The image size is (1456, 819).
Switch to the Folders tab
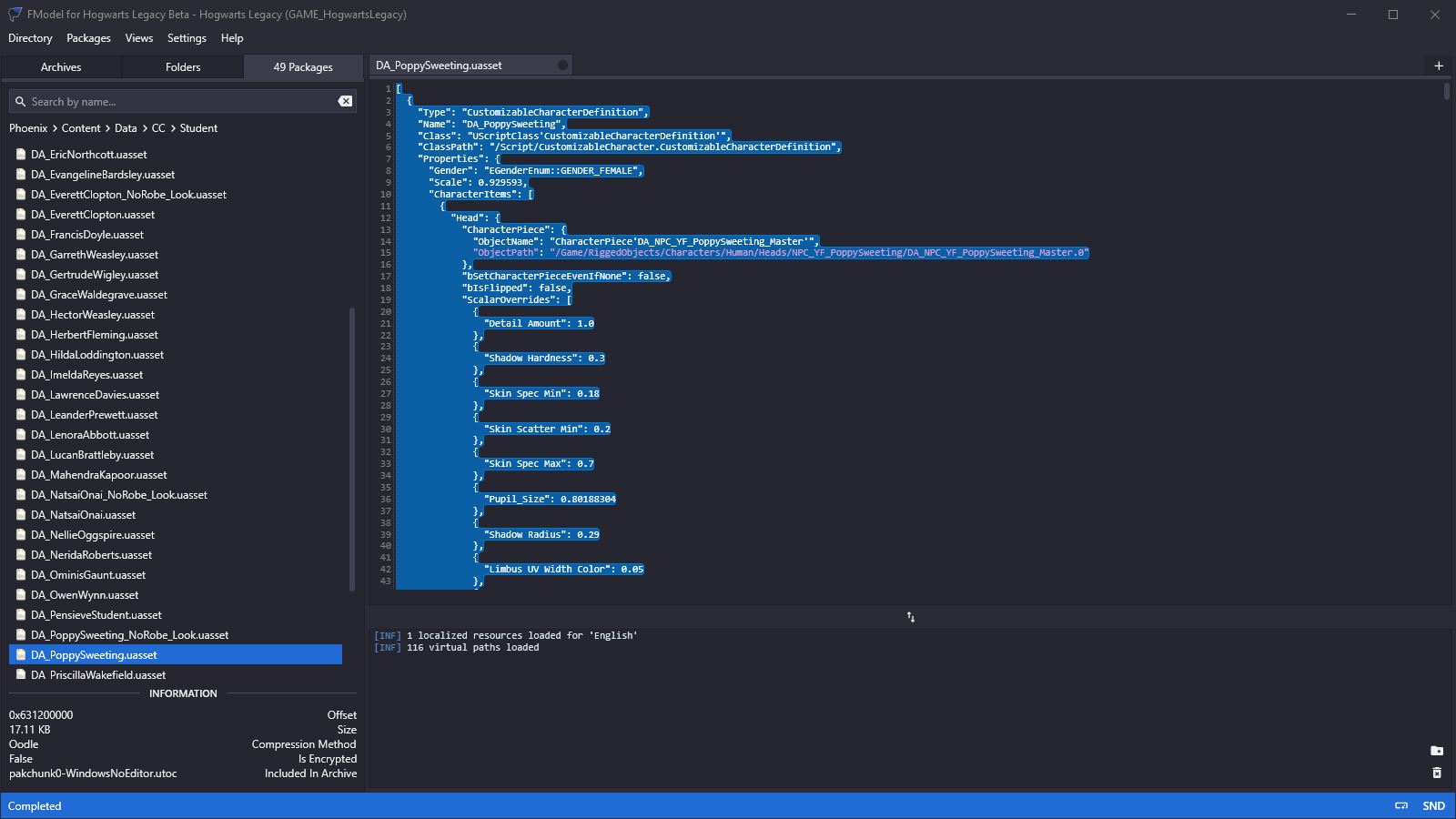point(183,67)
